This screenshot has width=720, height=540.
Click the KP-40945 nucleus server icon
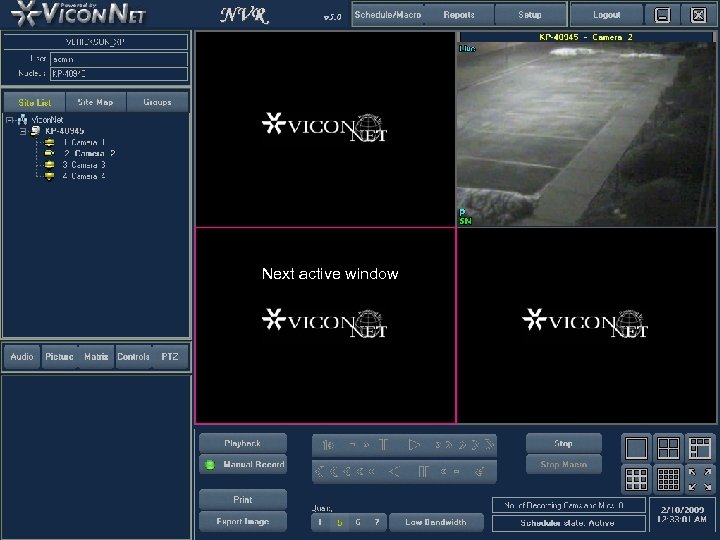[x=35, y=131]
